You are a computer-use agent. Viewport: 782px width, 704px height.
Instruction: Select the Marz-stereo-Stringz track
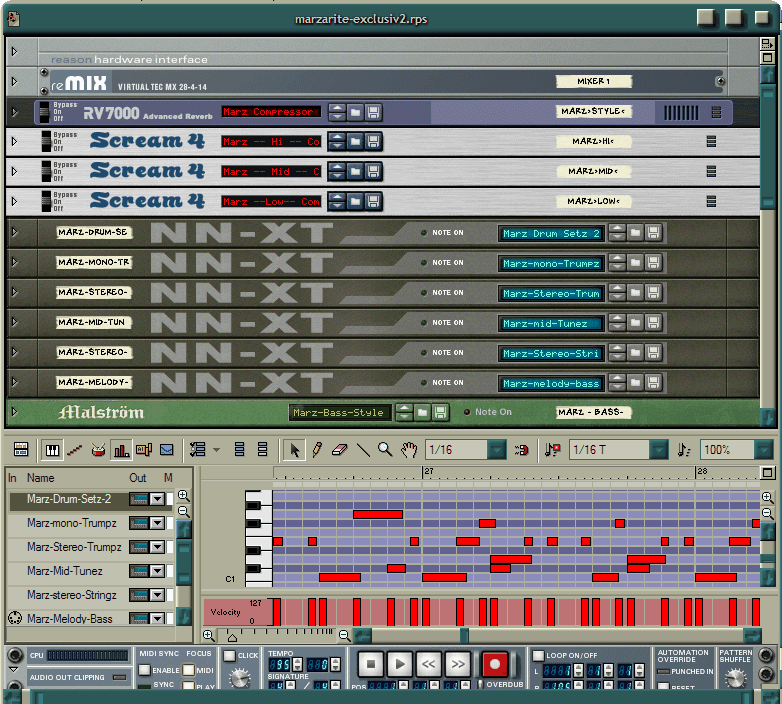pos(72,595)
